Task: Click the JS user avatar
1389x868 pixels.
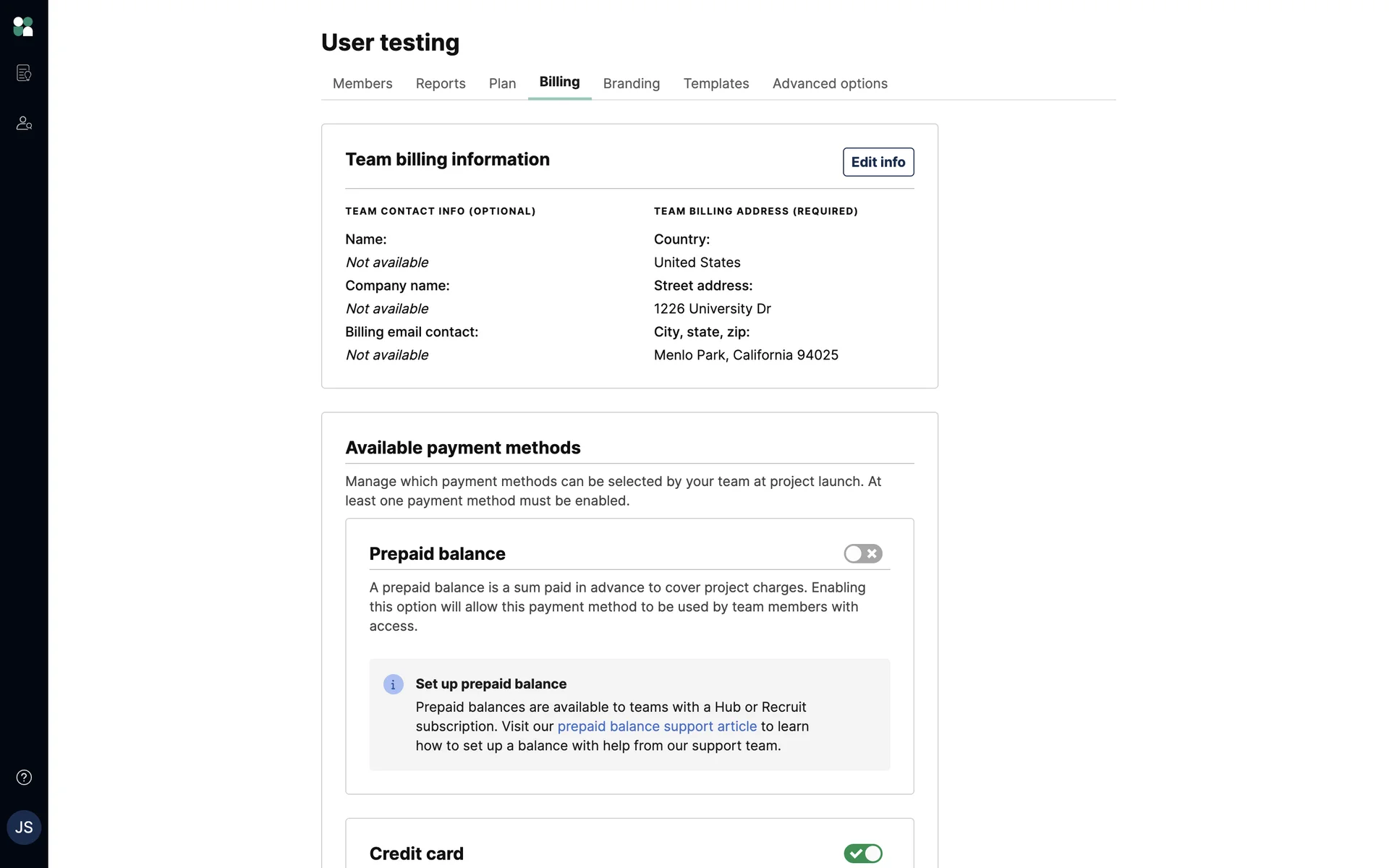Action: coord(24,827)
